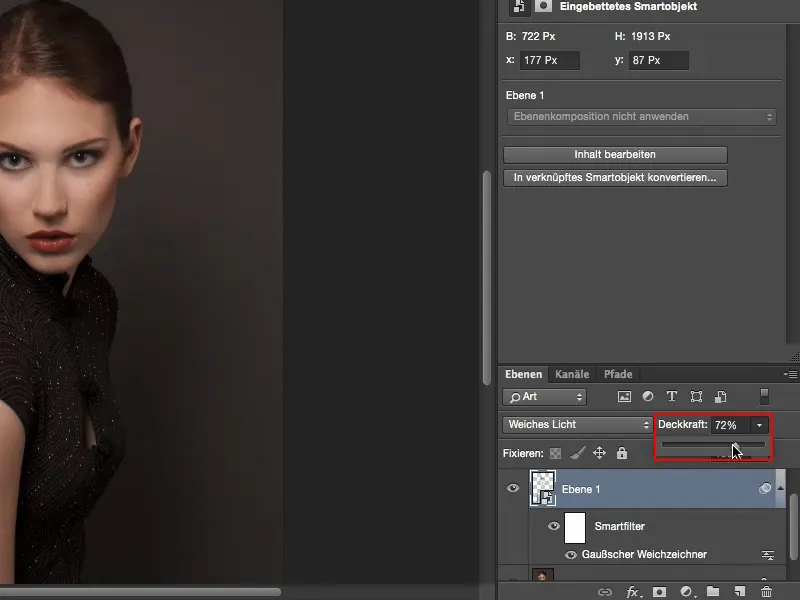The width and height of the screenshot is (800, 600).
Task: Click the shape layer filter icon
Action: point(696,397)
